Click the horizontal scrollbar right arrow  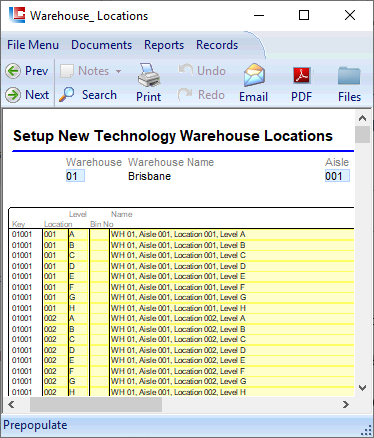pos(346,404)
